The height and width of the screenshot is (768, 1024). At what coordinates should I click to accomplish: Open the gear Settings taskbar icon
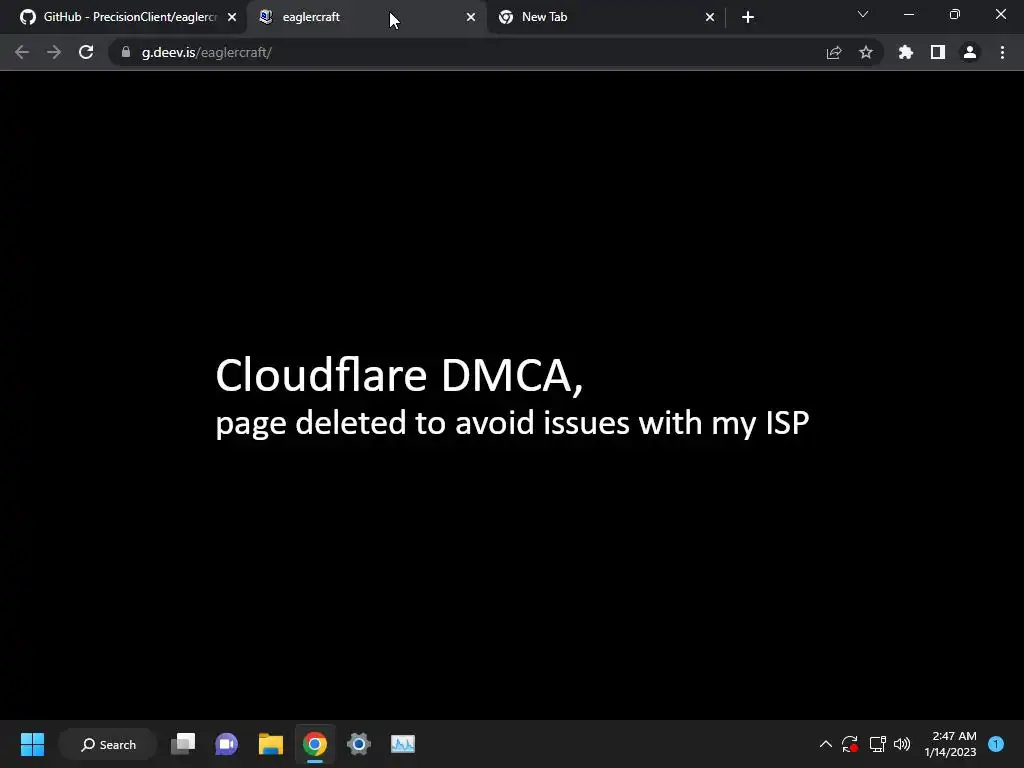tap(359, 744)
